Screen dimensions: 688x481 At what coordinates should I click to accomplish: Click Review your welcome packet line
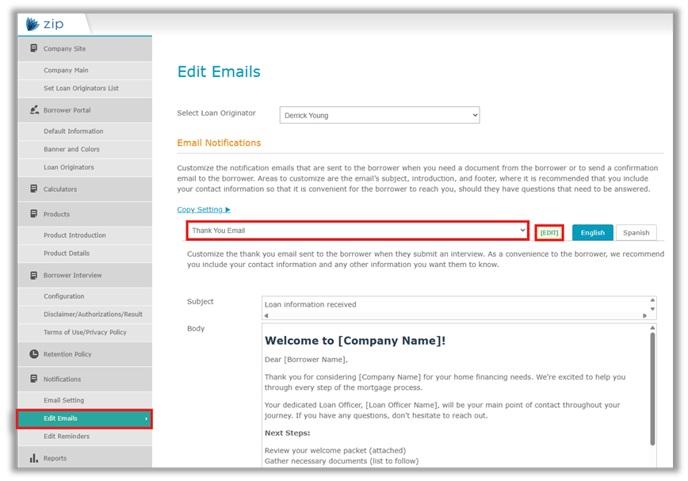click(x=335, y=451)
